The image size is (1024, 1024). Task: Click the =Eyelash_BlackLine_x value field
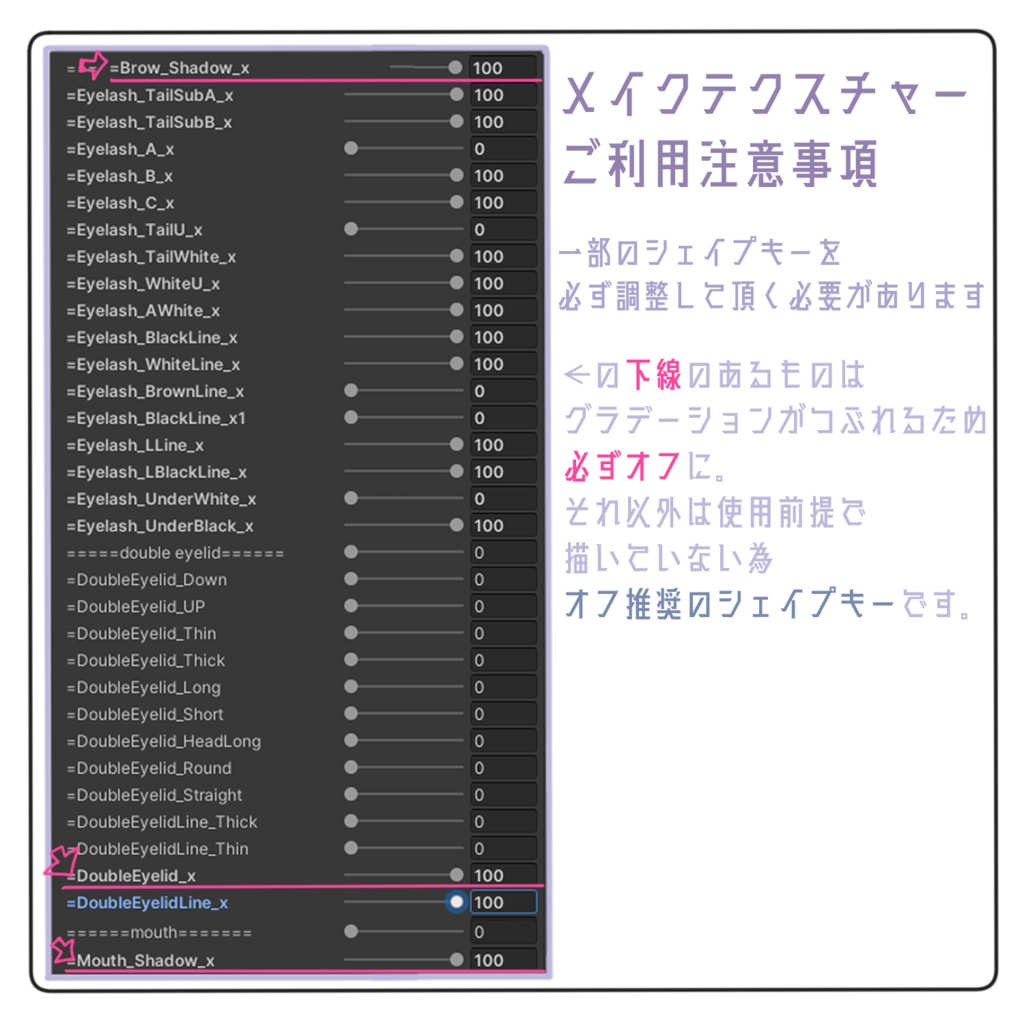point(505,337)
